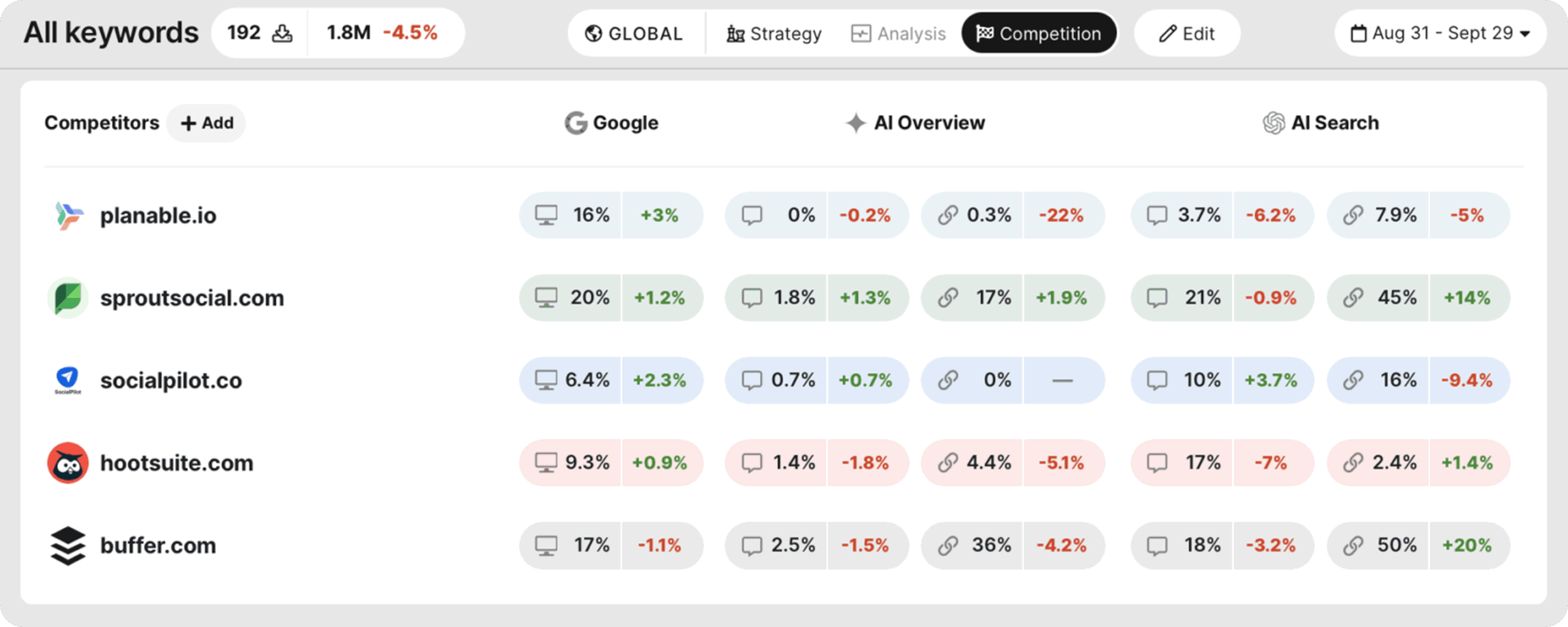Click the buffer.com stacked layers logo
1568x627 pixels.
tap(68, 545)
